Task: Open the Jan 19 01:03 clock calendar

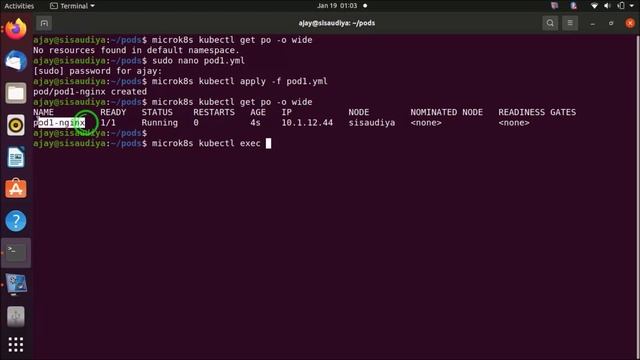Action: [x=337, y=6]
